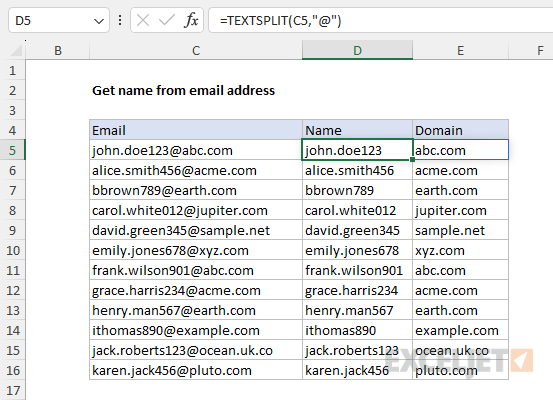Image resolution: width=553 pixels, height=400 pixels.
Task: Select name cell emily.jones678
Action: pos(357,250)
